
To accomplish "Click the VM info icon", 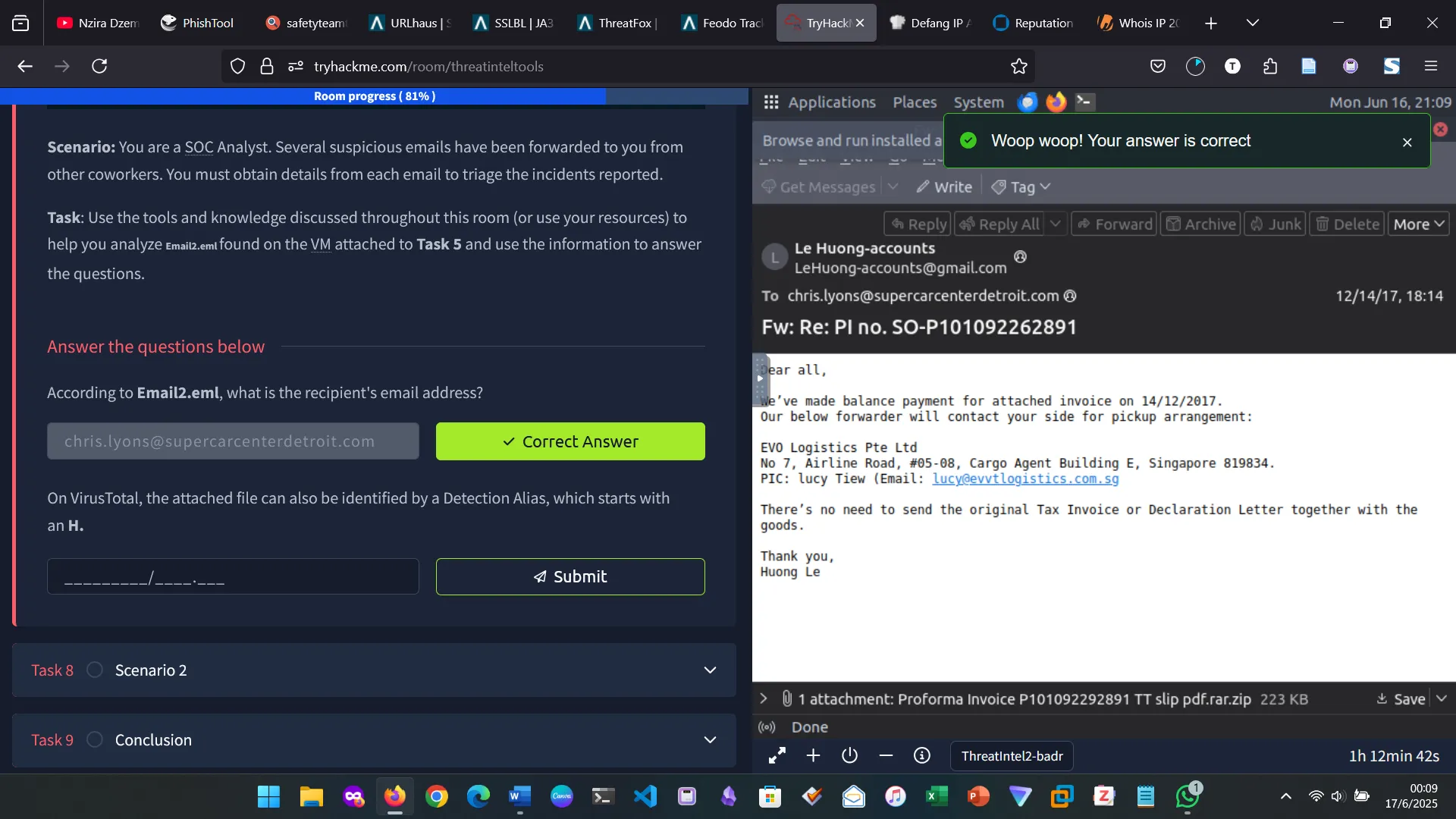I will pyautogui.click(x=921, y=756).
